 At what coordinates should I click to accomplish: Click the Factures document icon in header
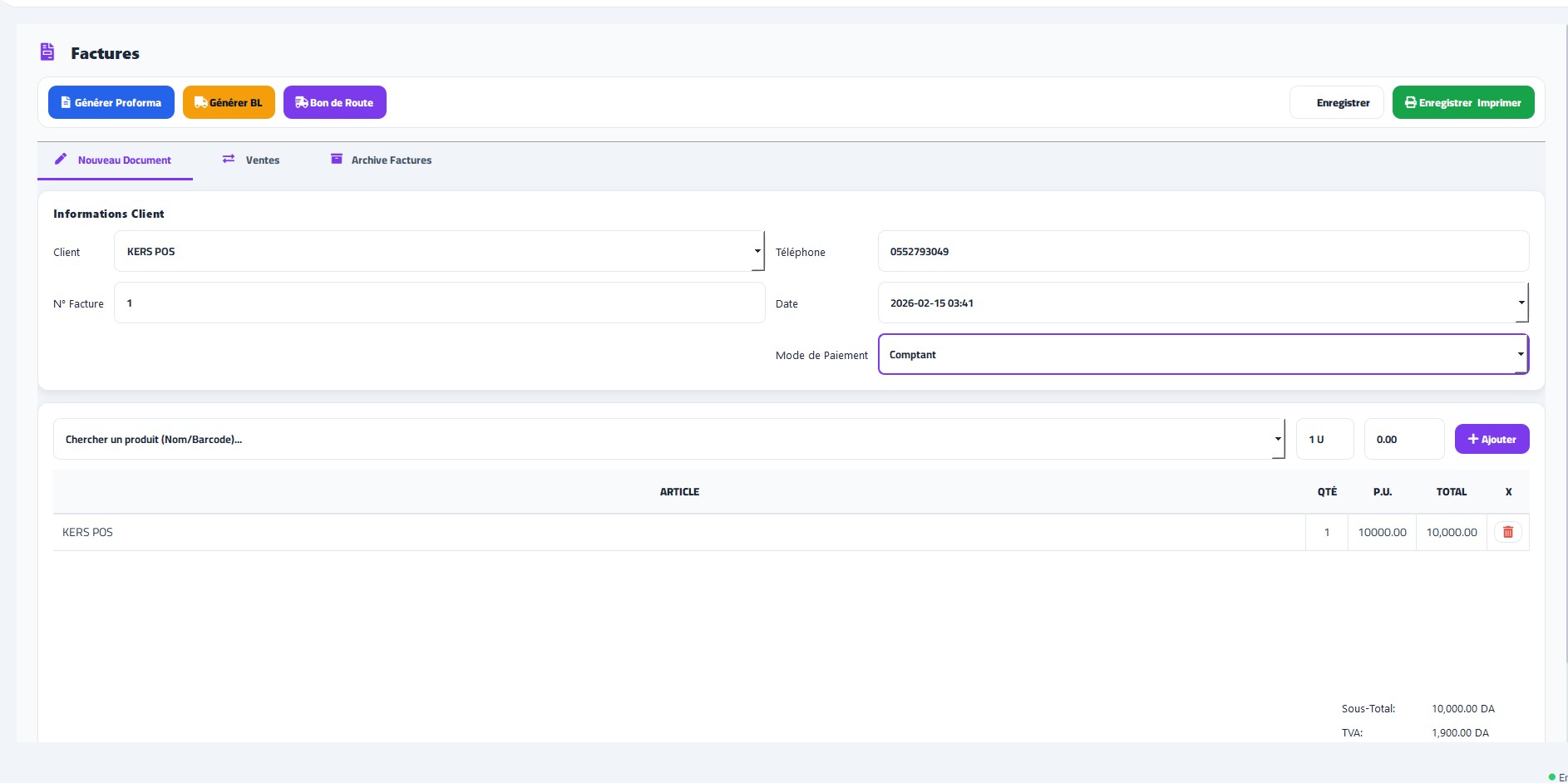[47, 52]
